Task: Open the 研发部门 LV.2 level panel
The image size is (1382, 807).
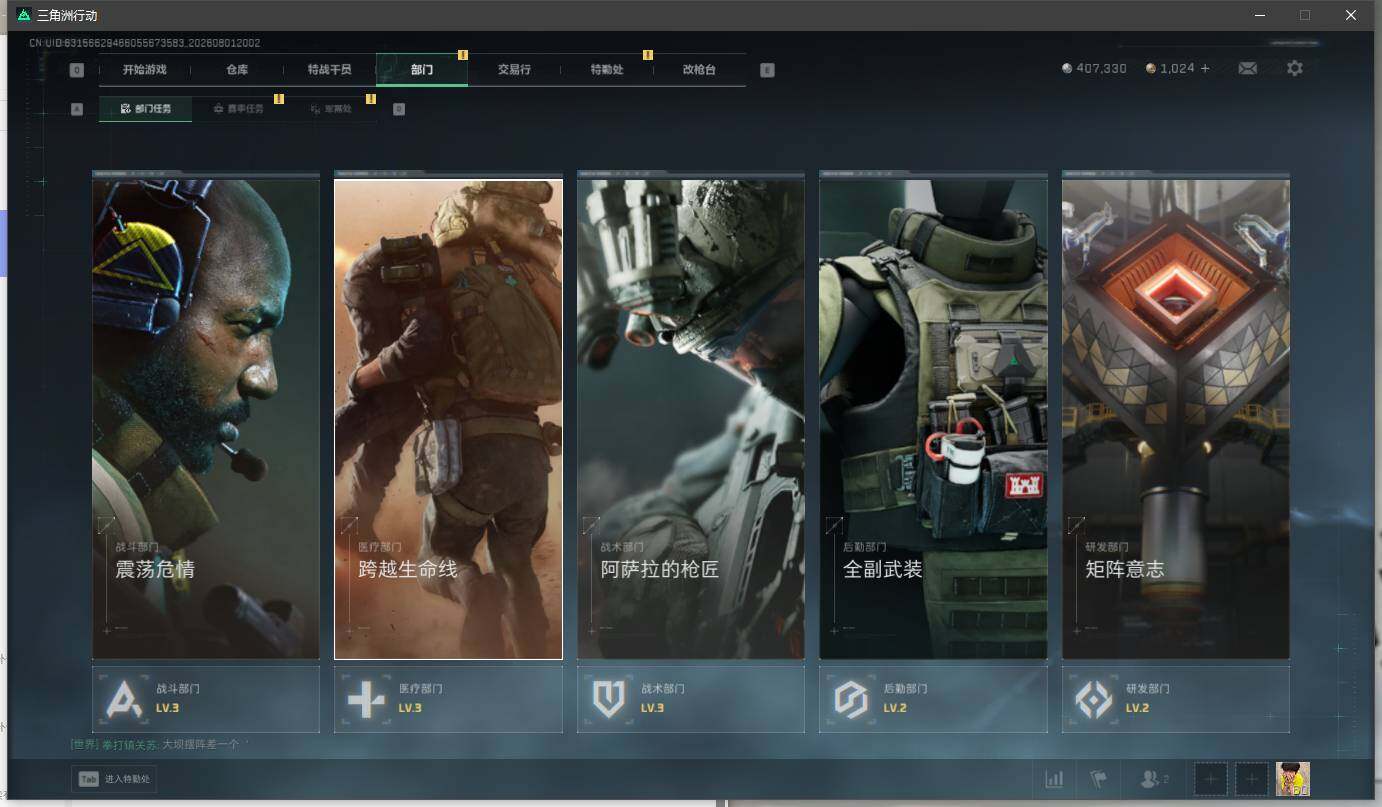Action: tap(1175, 699)
